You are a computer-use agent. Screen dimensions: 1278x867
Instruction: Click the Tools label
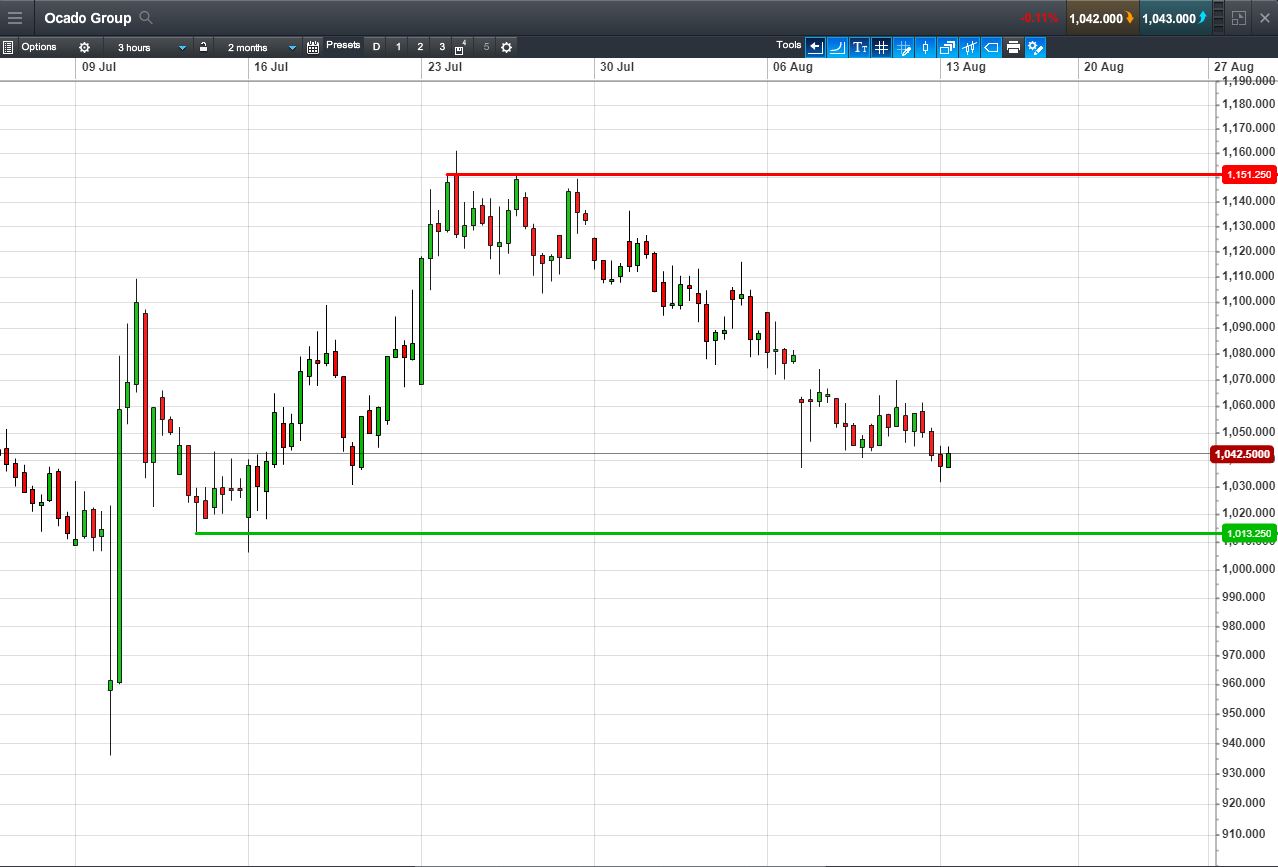pyautogui.click(x=789, y=45)
